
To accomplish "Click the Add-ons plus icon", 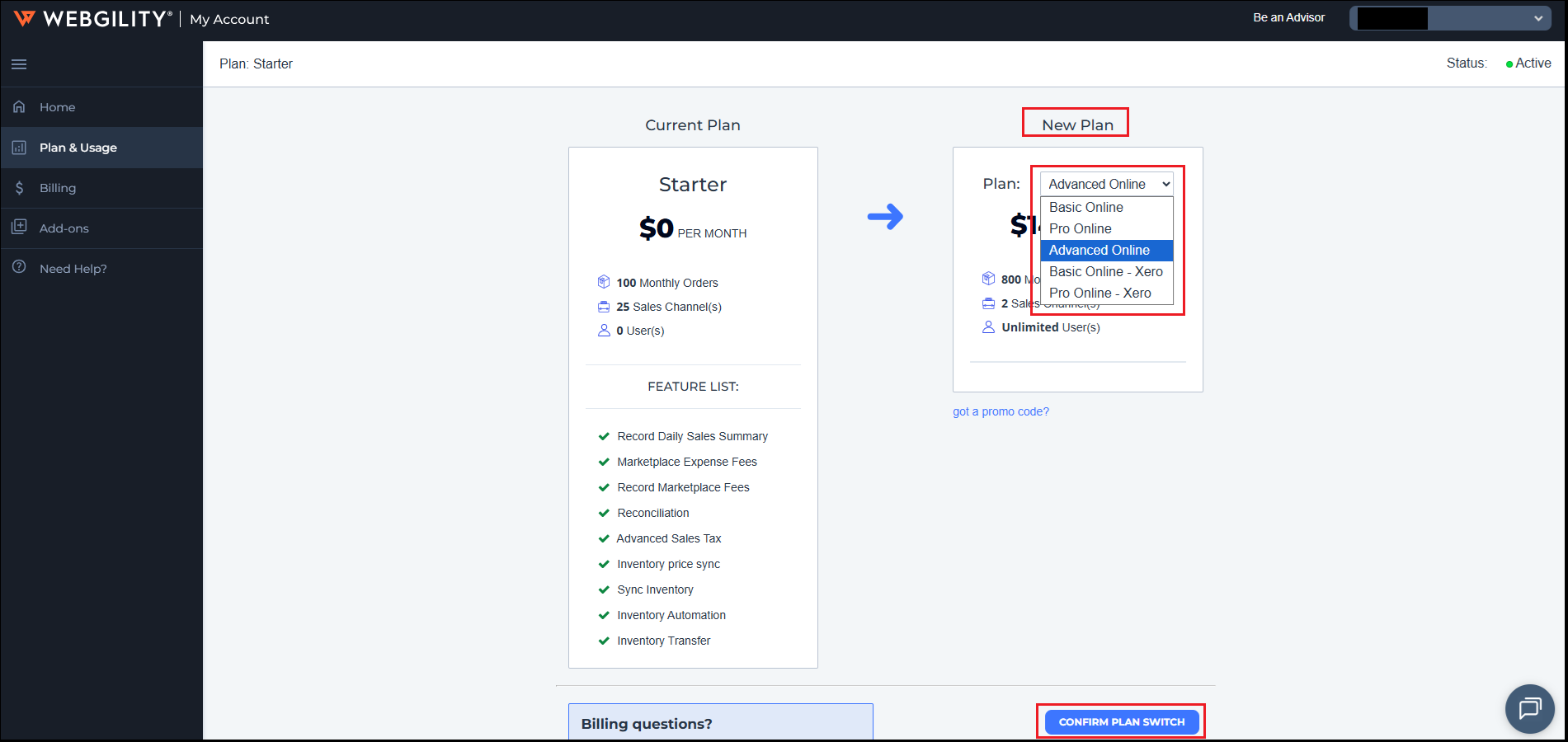I will point(19,228).
